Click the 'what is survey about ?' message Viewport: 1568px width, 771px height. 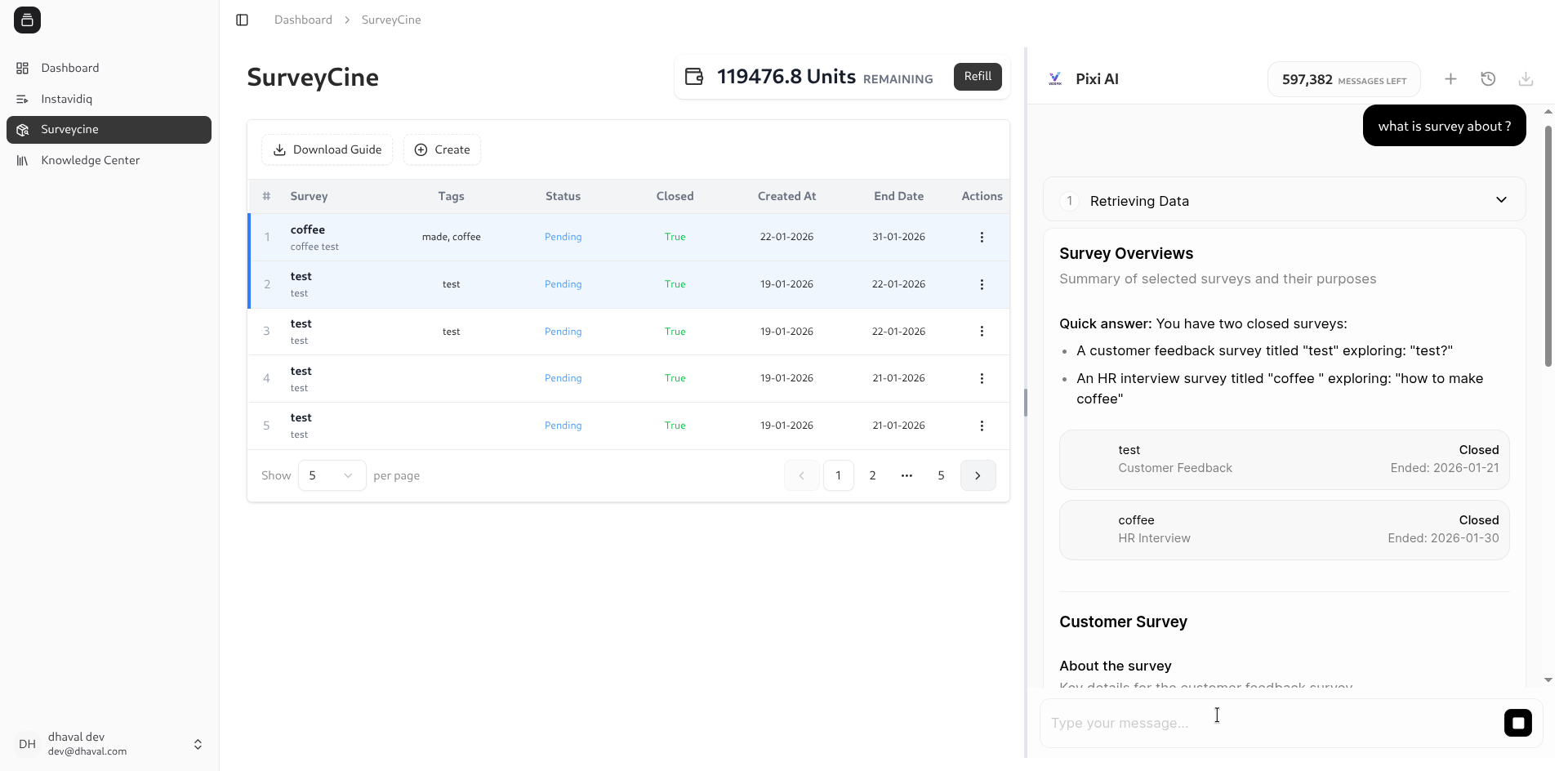click(1444, 126)
